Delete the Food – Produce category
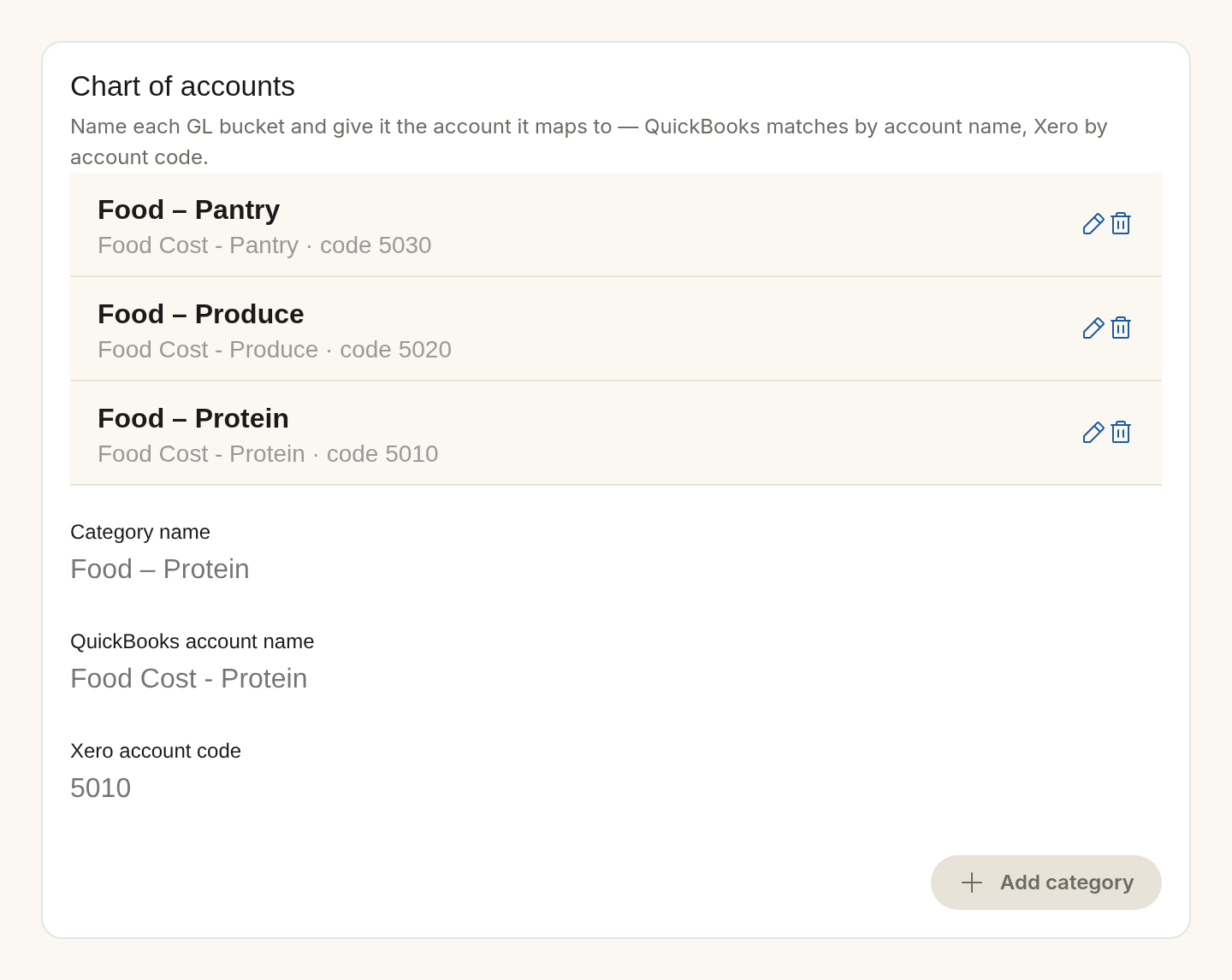The width and height of the screenshot is (1232, 980). pos(1121,328)
